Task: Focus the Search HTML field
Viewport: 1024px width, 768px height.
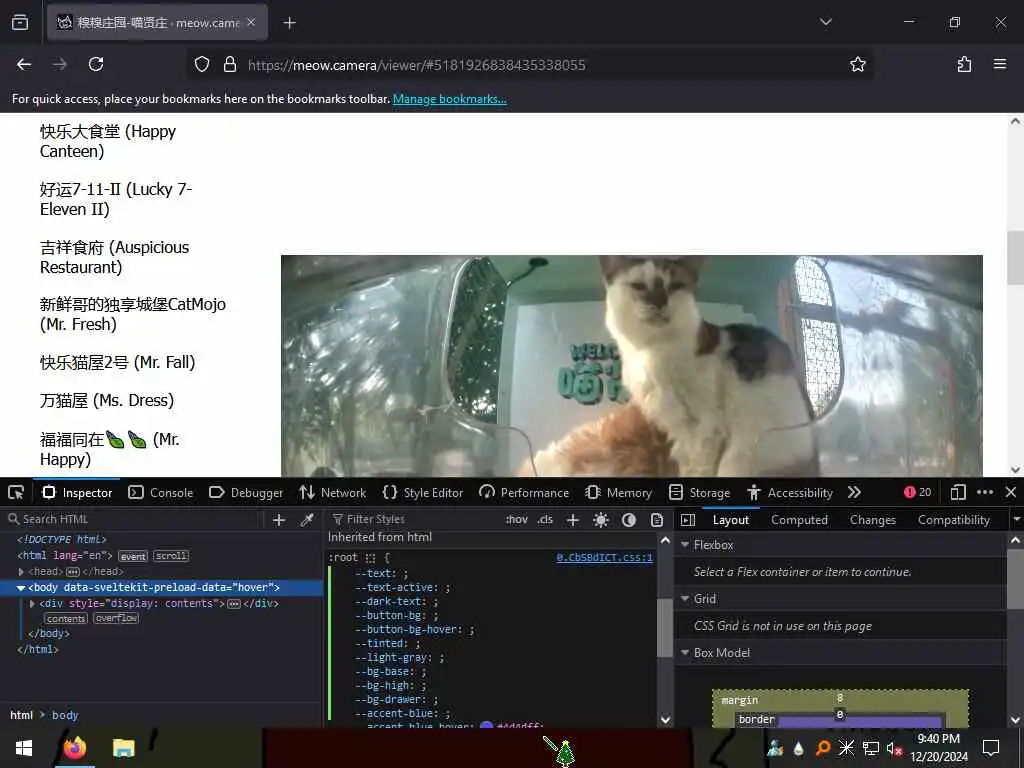Action: click(x=134, y=519)
